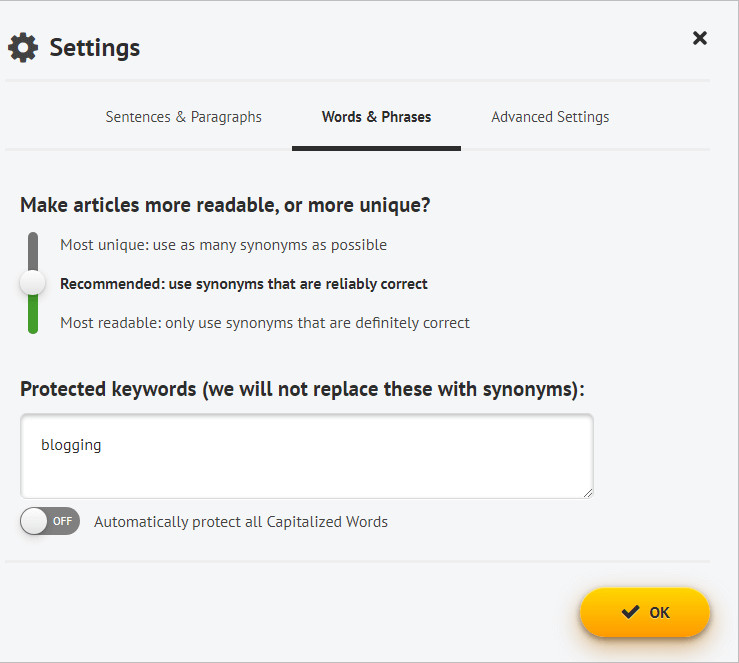Click the Protected keywords heading
Image resolution: width=739 pixels, height=663 pixels.
(x=302, y=390)
